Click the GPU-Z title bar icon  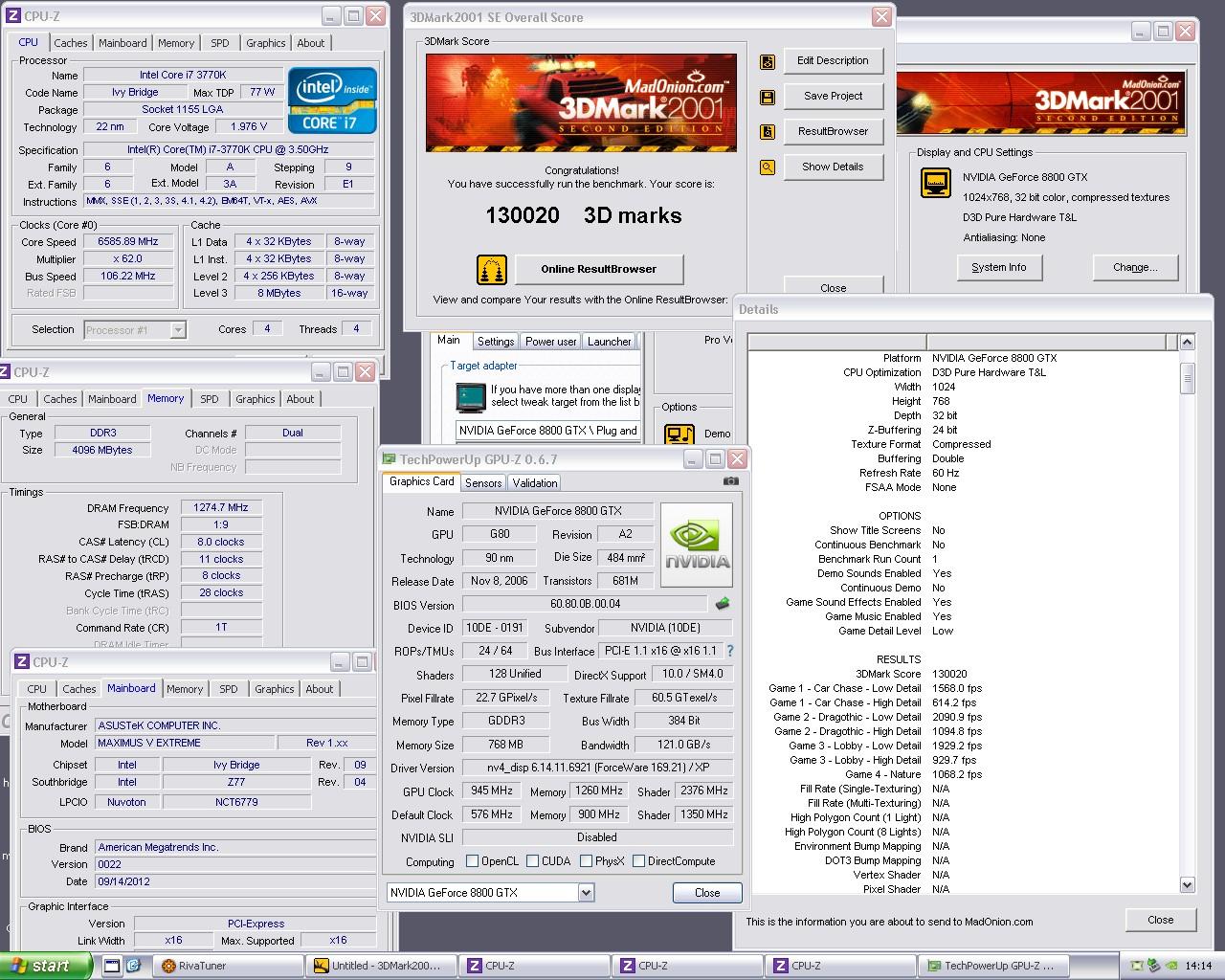(x=390, y=459)
